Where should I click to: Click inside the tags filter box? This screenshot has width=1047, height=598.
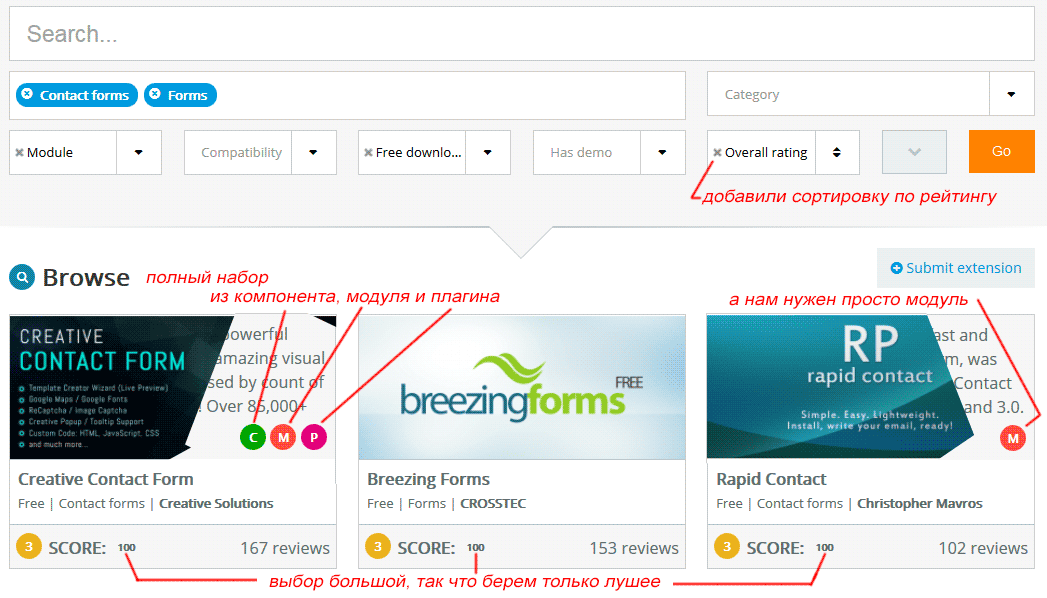tap(347, 95)
